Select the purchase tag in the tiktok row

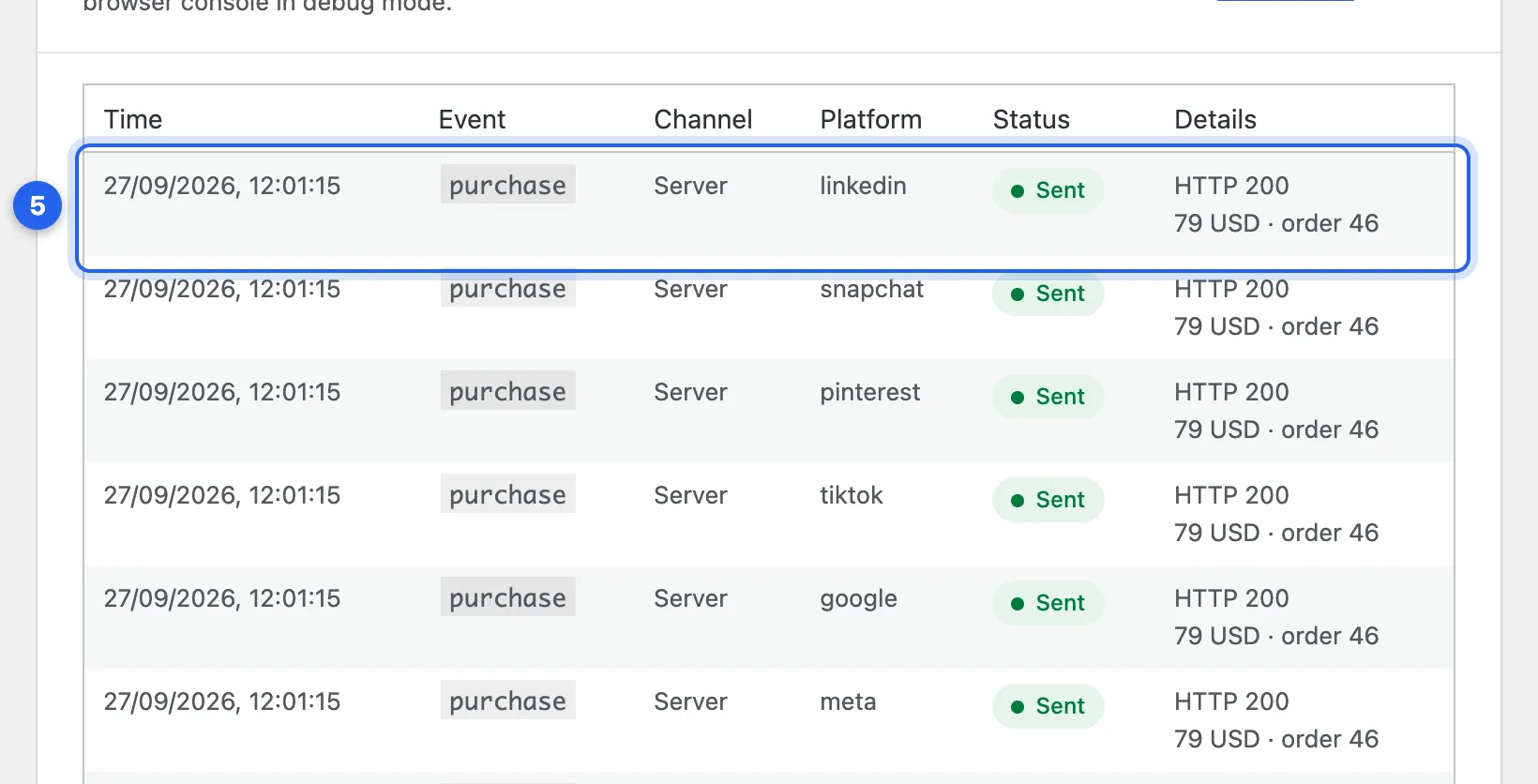pyautogui.click(x=507, y=494)
